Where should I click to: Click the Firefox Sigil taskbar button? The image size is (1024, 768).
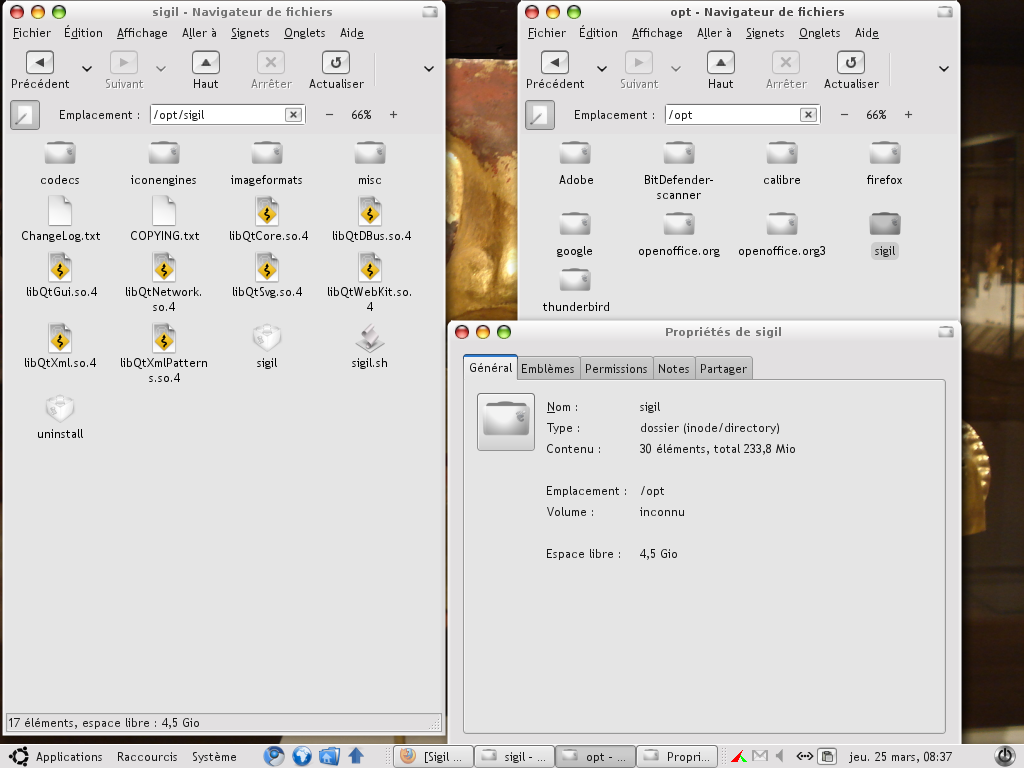433,756
